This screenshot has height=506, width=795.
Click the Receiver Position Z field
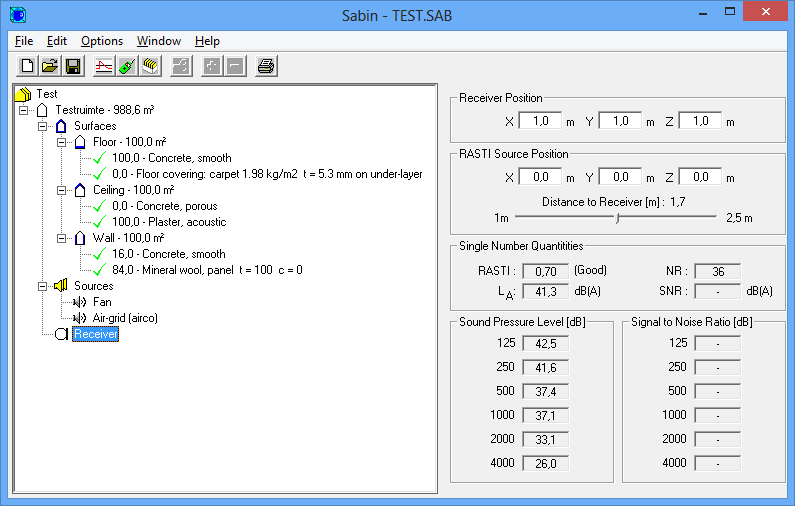pyautogui.click(x=700, y=121)
